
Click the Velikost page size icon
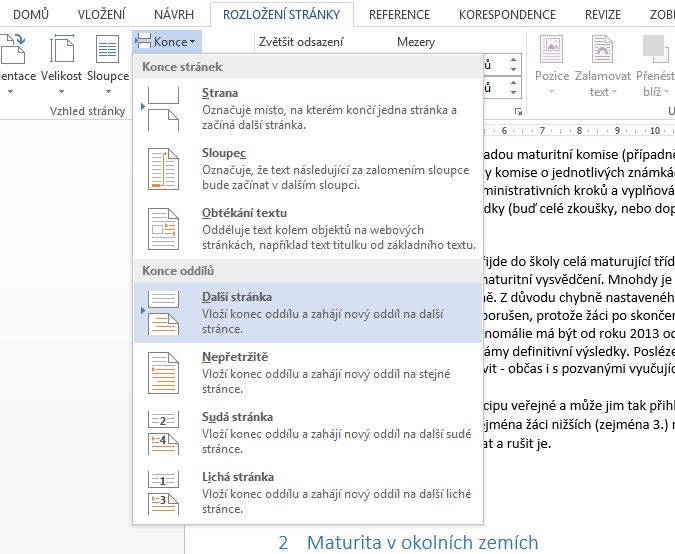point(61,49)
